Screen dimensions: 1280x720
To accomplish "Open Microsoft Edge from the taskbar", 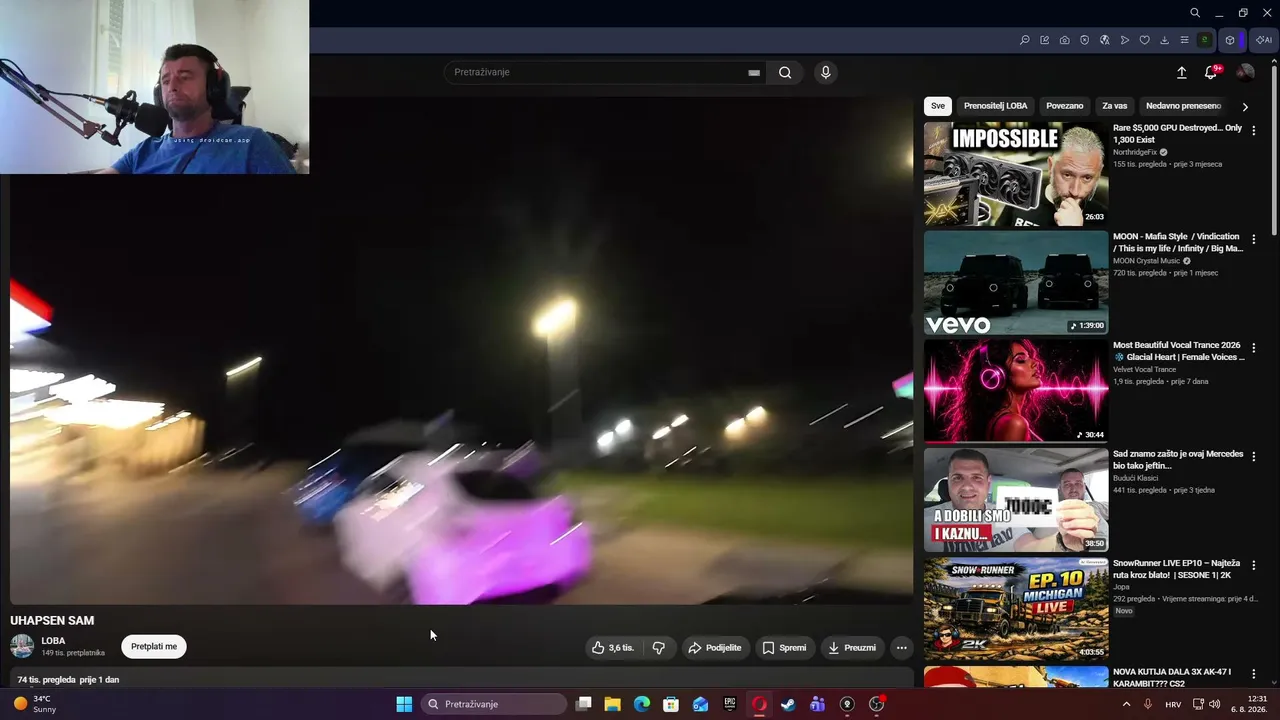I will [x=642, y=704].
